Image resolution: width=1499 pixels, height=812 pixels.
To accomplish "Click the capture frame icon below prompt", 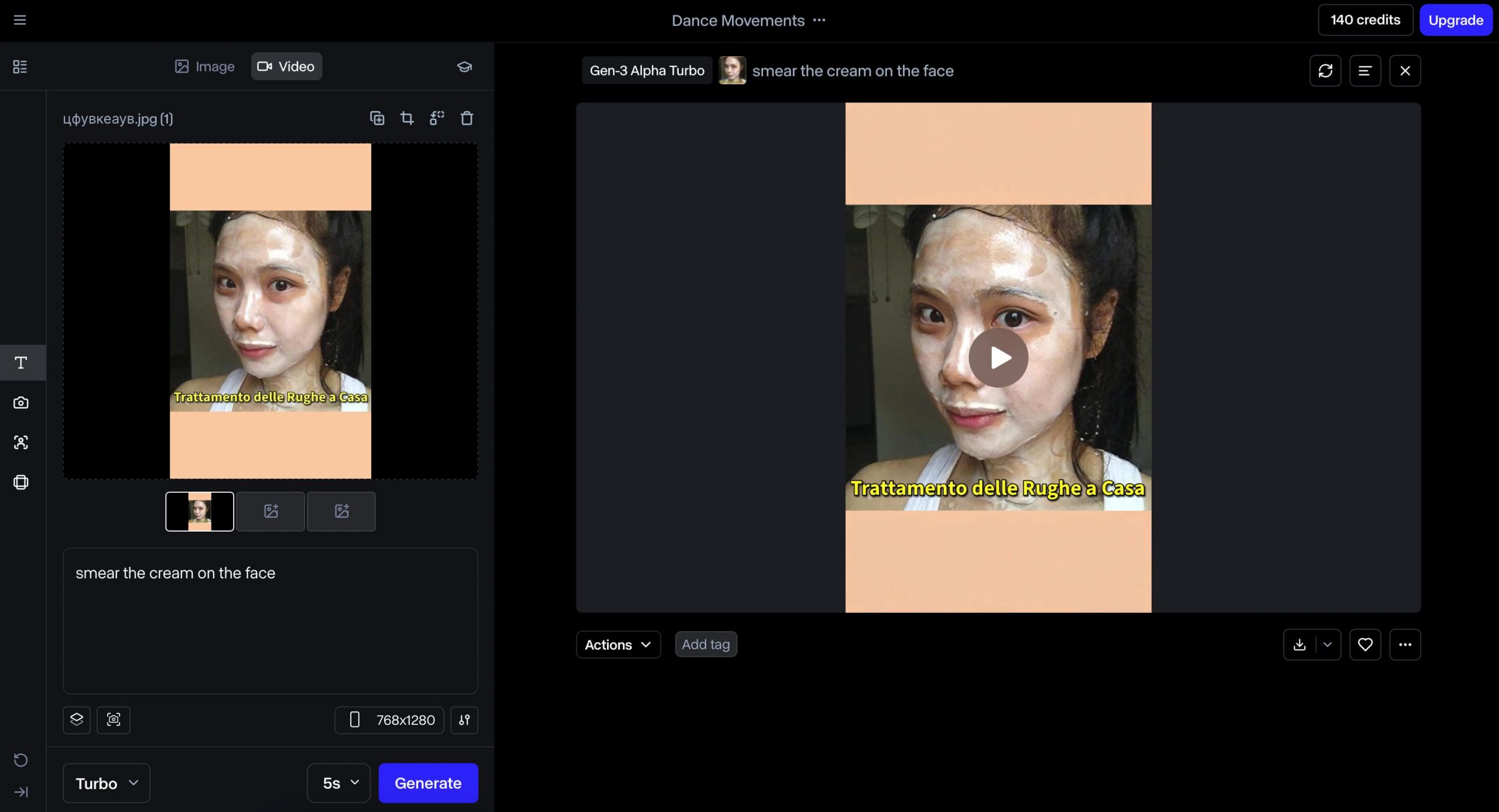I will click(114, 720).
